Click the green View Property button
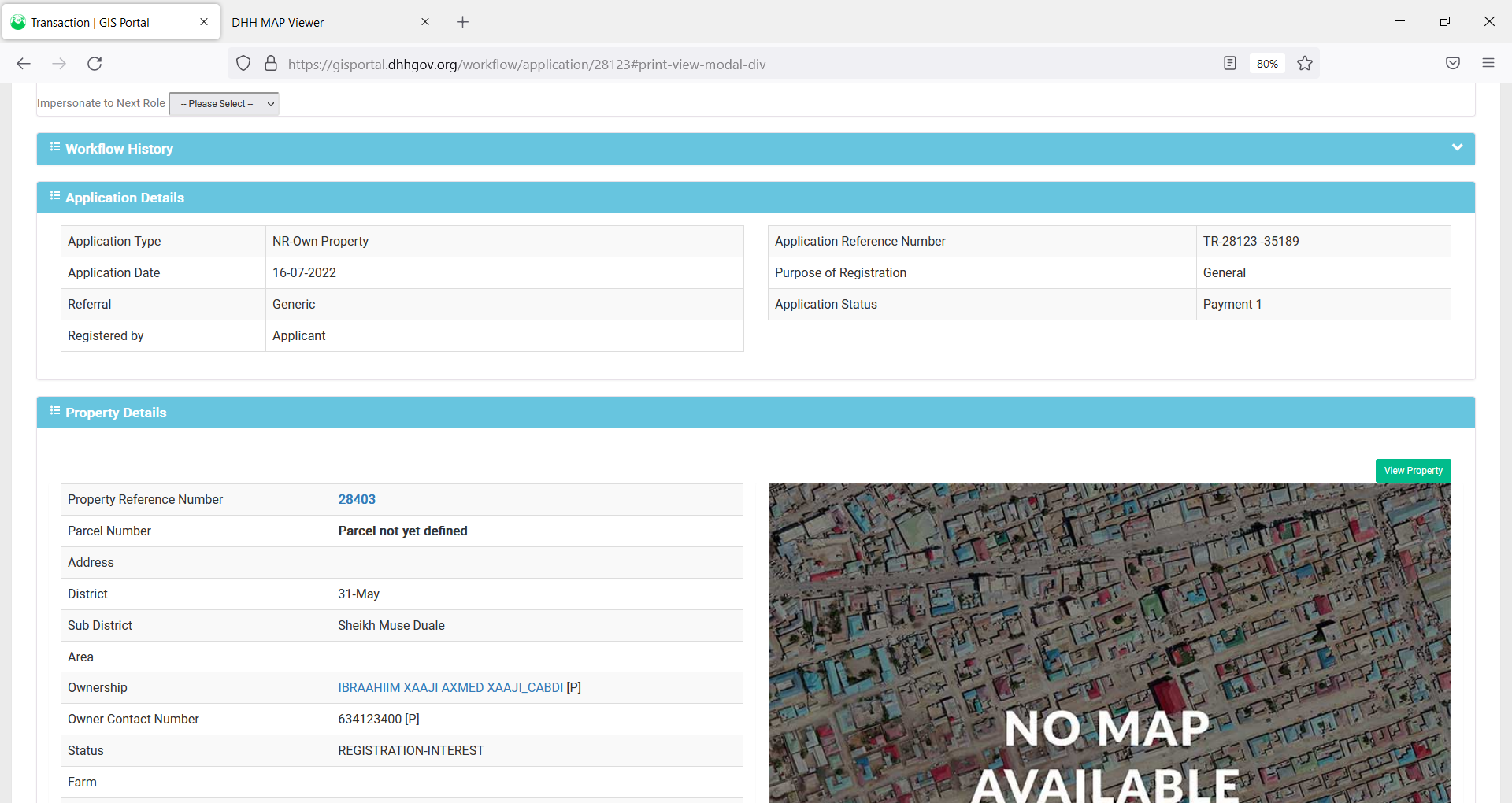The width and height of the screenshot is (1512, 803). pos(1414,471)
